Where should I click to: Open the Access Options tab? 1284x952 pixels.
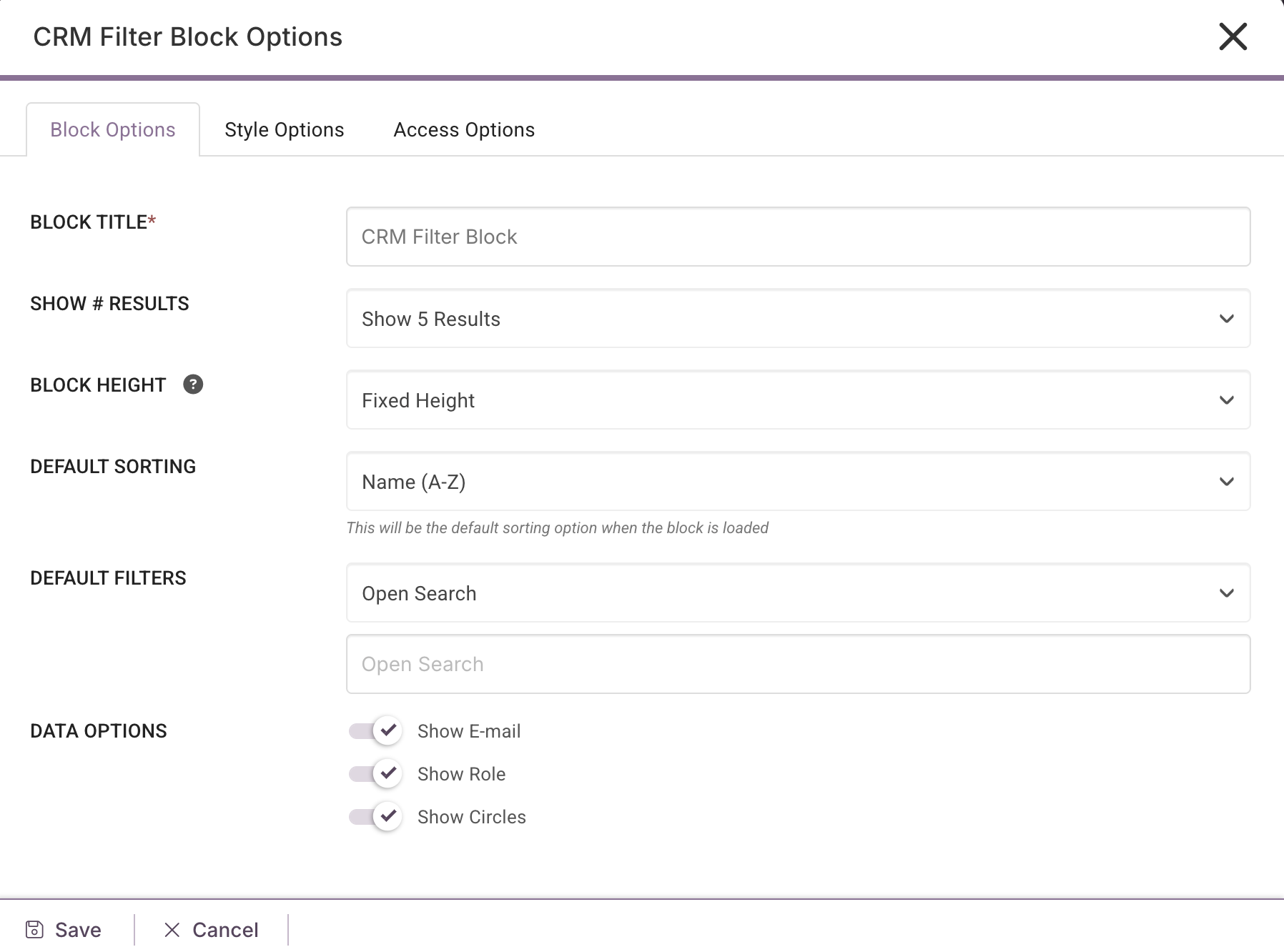[464, 130]
